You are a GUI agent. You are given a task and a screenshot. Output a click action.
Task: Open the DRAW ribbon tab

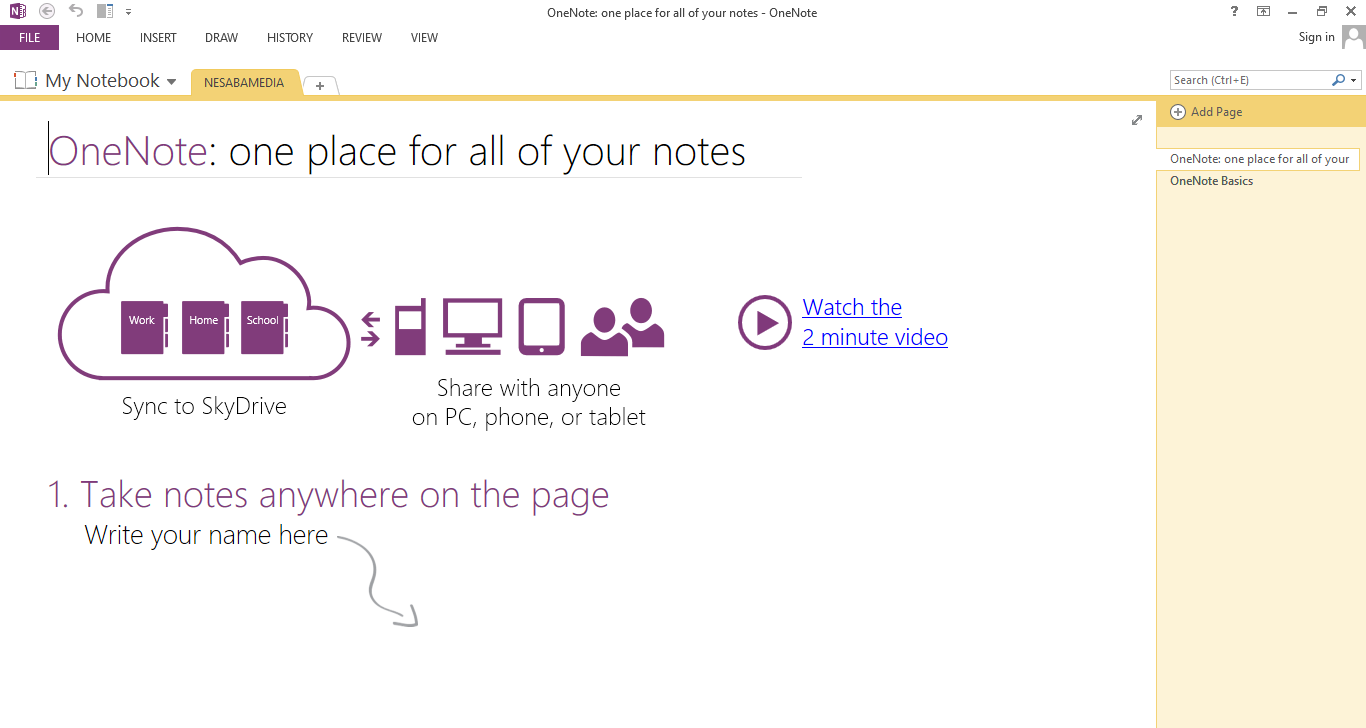click(221, 38)
